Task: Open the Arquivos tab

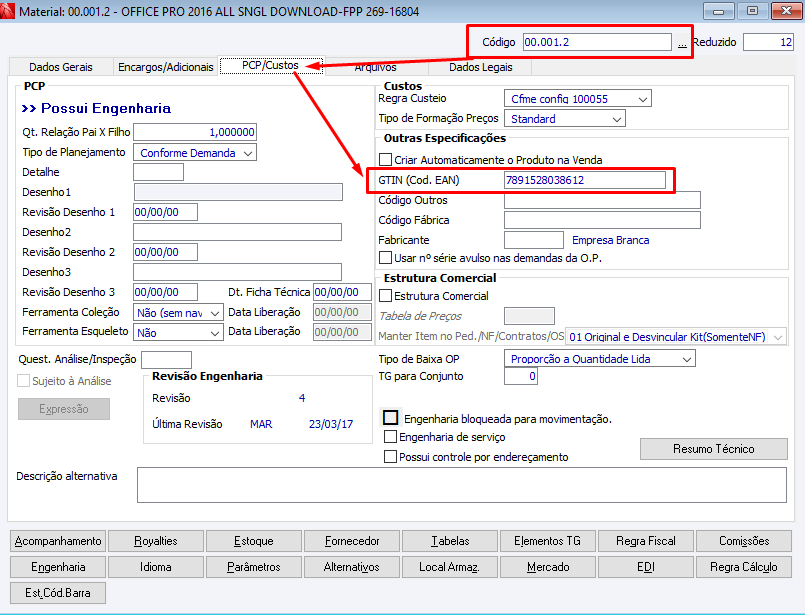Action: tap(375, 67)
